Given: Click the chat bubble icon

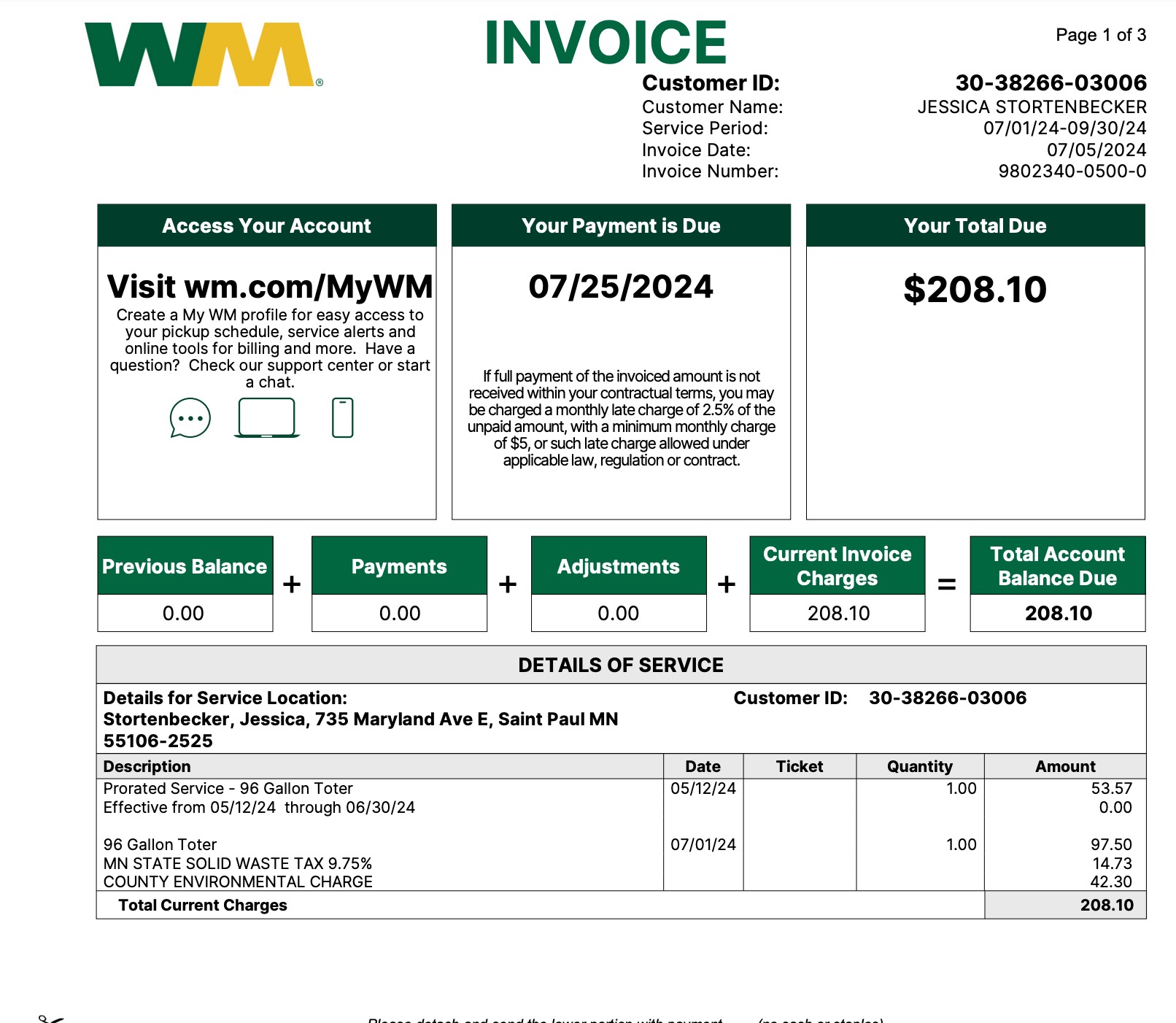Looking at the screenshot, I should [190, 418].
